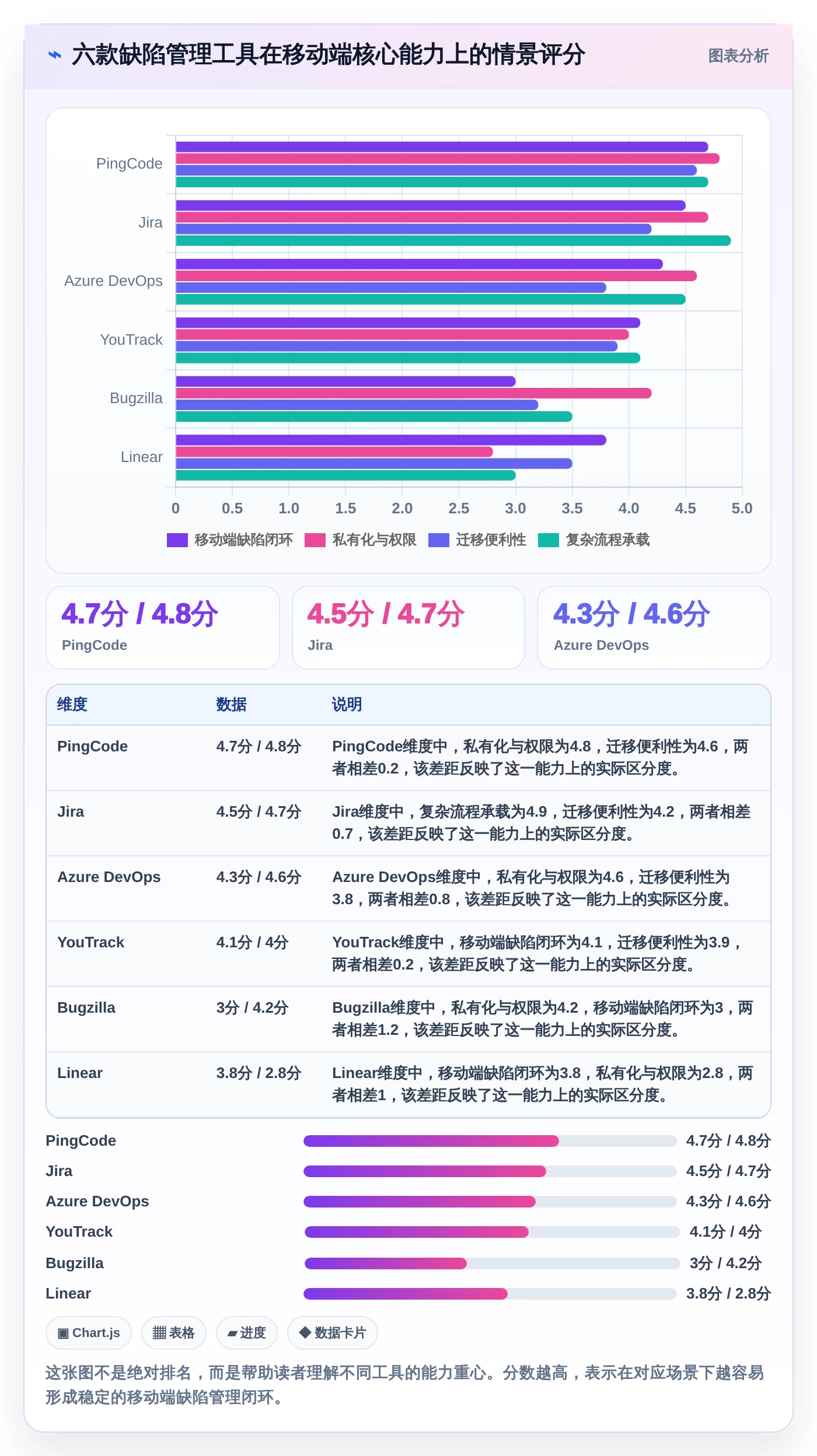Click progress row value 4.7分 / 4.8分
The height and width of the screenshot is (1456, 817).
[728, 1141]
